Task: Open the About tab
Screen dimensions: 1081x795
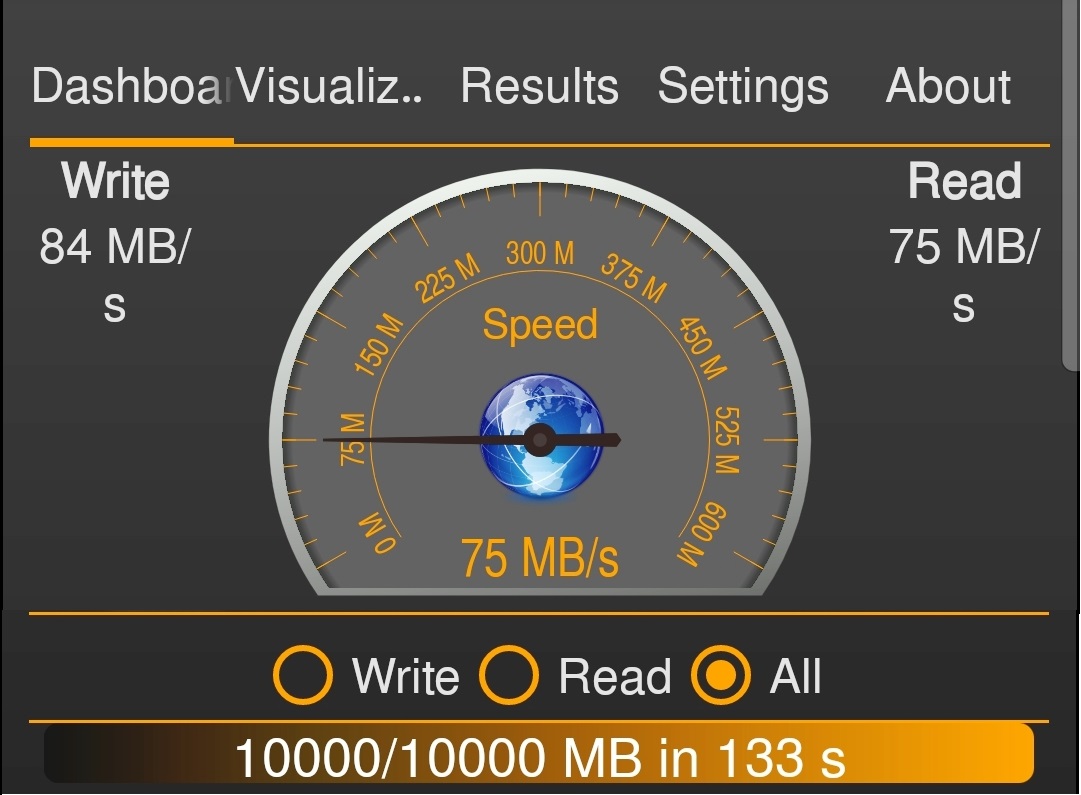Action: [x=948, y=87]
